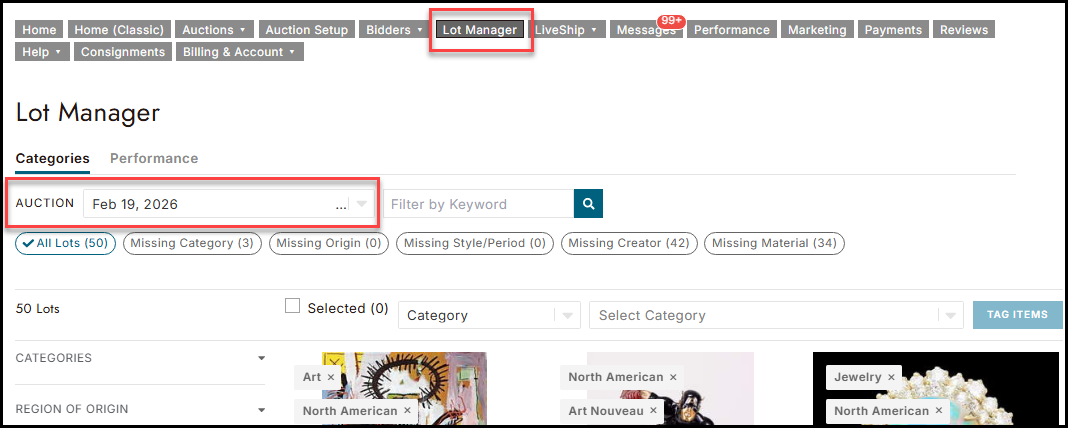Filter by Missing Category (3)
Screen dimensions: 1068x428
point(192,243)
